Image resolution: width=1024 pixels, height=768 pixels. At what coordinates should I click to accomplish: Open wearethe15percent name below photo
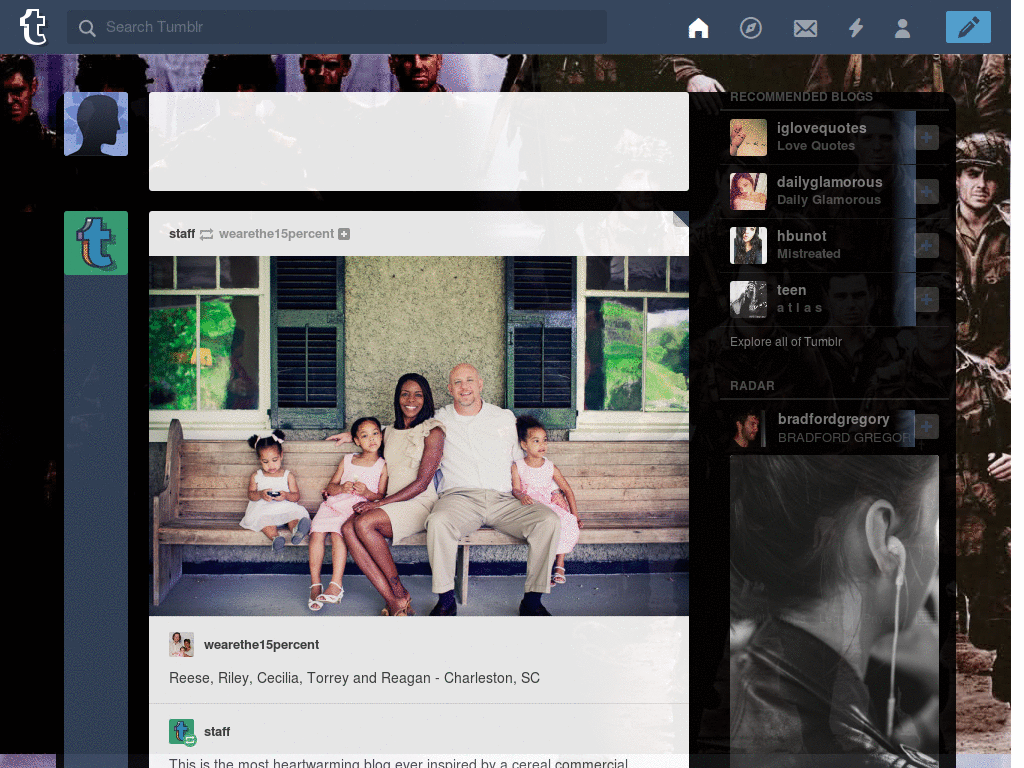click(261, 645)
